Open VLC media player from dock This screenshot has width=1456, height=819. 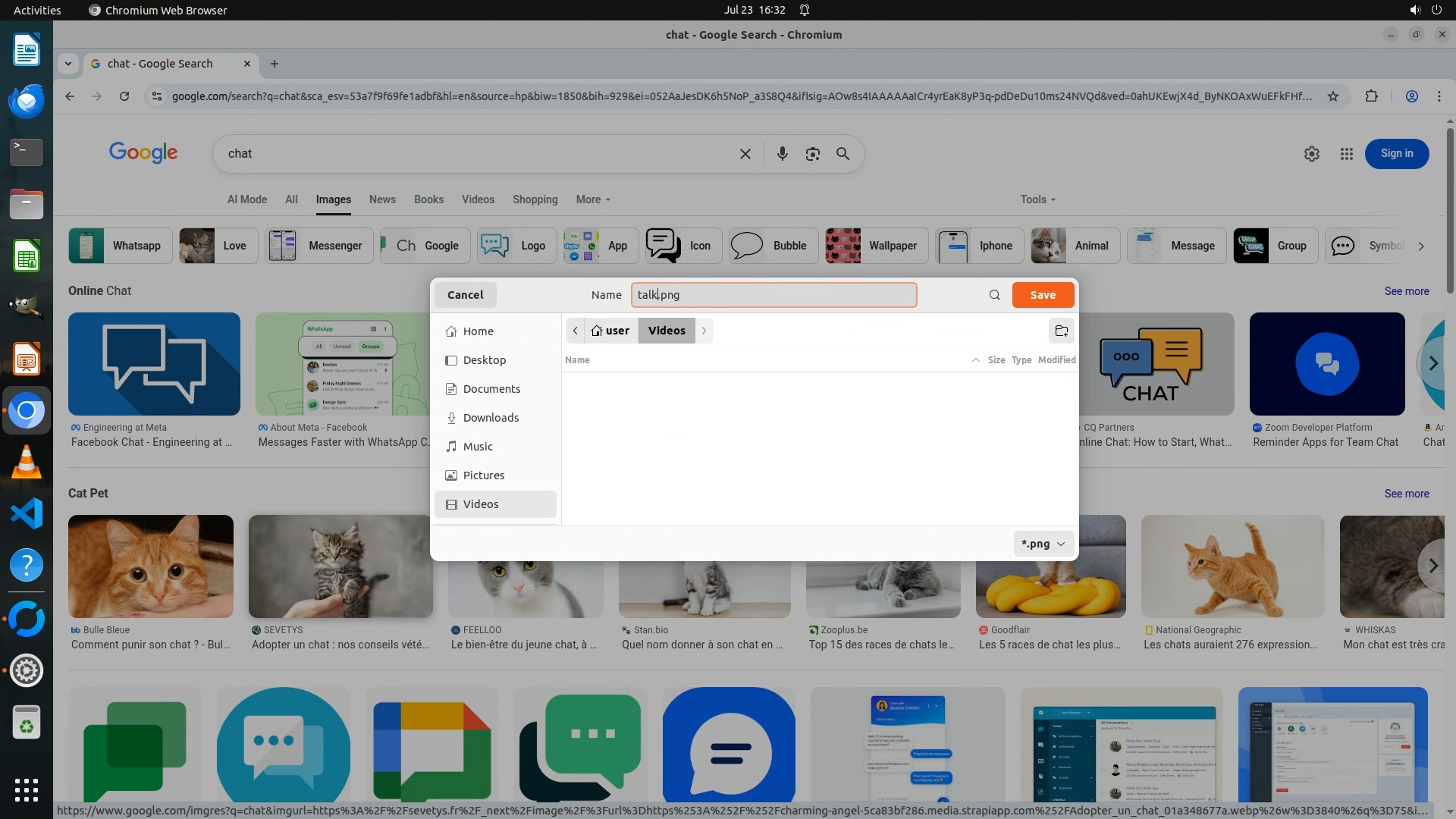pos(27,462)
